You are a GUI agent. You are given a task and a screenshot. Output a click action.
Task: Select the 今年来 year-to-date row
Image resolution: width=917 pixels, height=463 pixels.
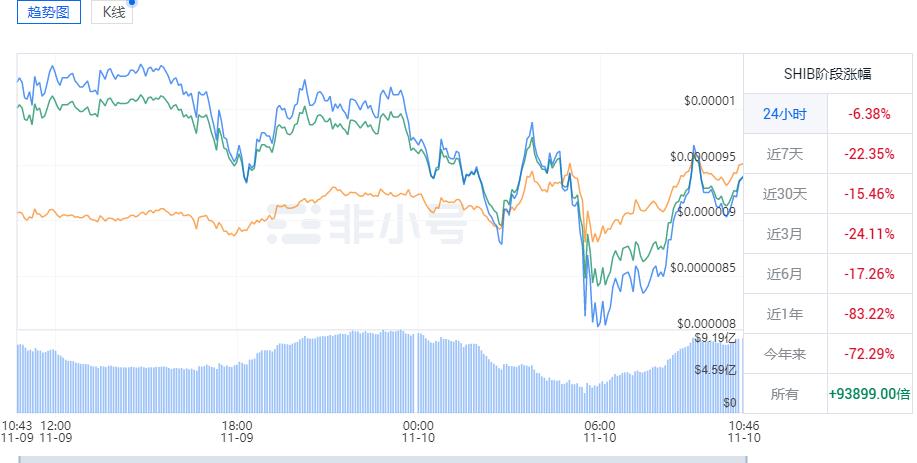(785, 354)
